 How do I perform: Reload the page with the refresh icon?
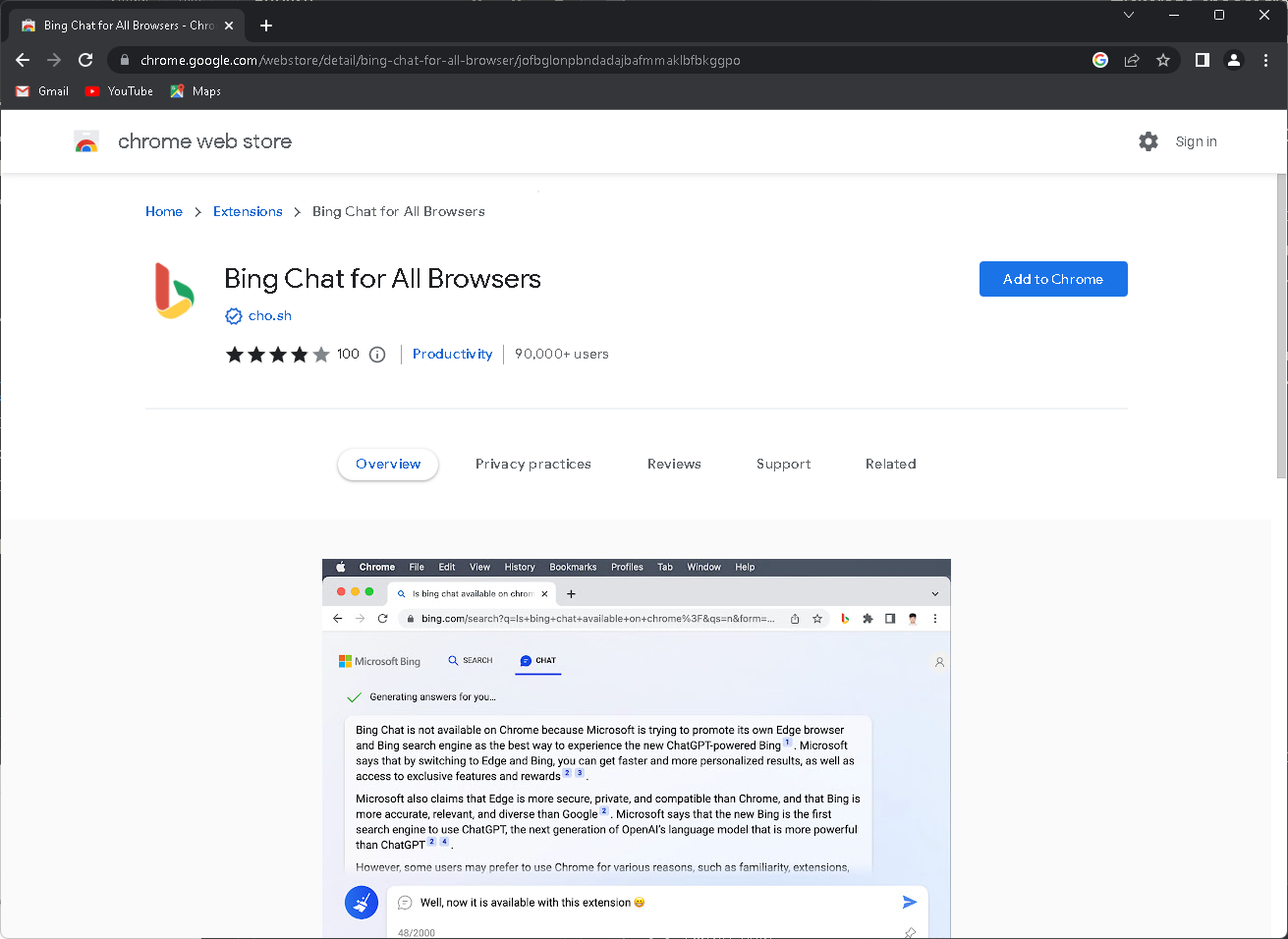[84, 60]
